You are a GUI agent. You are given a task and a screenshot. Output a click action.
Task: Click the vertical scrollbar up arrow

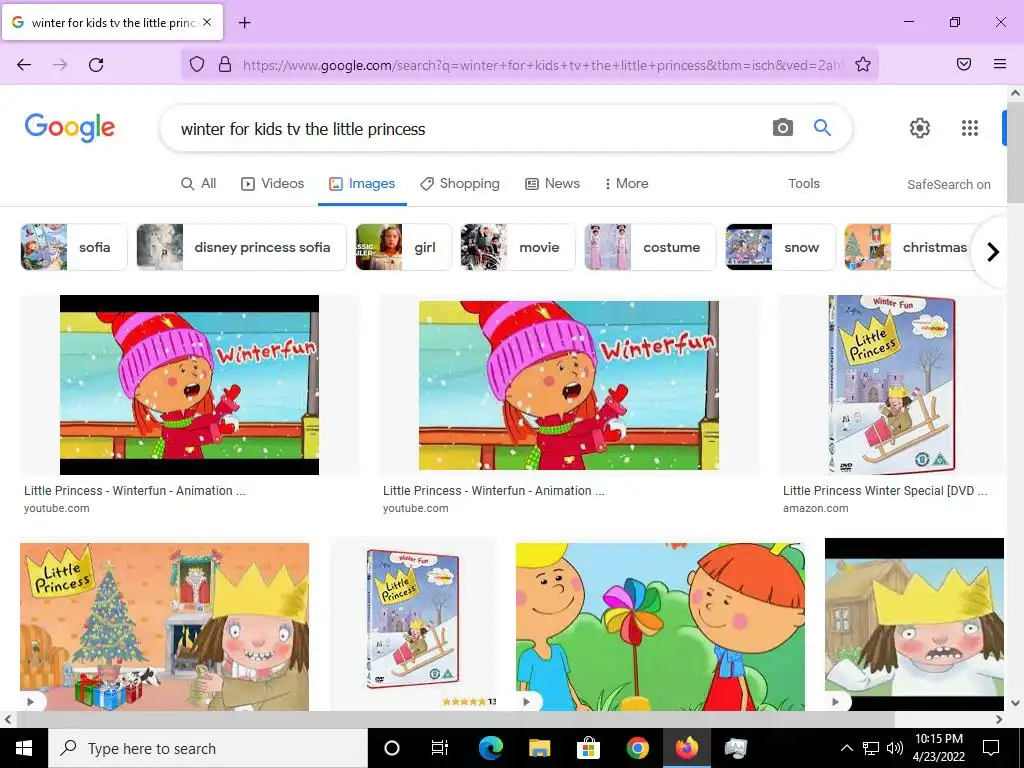(1016, 93)
